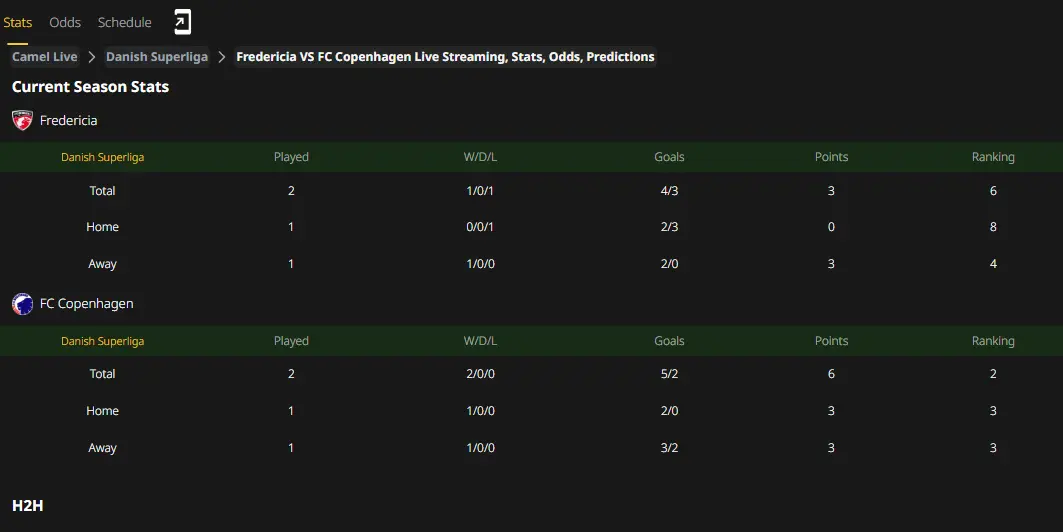Open the Odds tab
Viewport: 1063px width, 532px height.
(x=65, y=22)
